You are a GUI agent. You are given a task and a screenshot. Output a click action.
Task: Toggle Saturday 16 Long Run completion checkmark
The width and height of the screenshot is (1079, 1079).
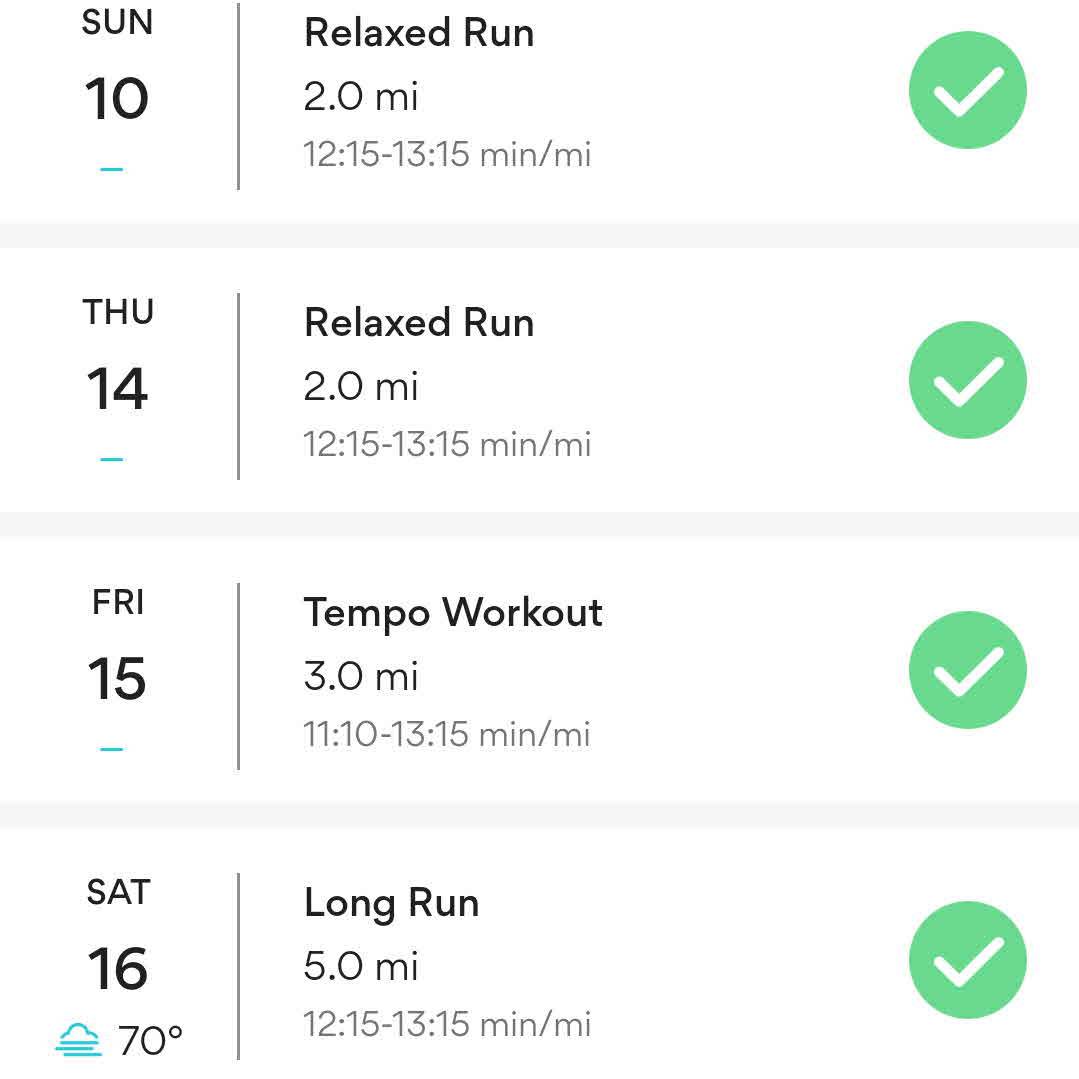coord(968,960)
